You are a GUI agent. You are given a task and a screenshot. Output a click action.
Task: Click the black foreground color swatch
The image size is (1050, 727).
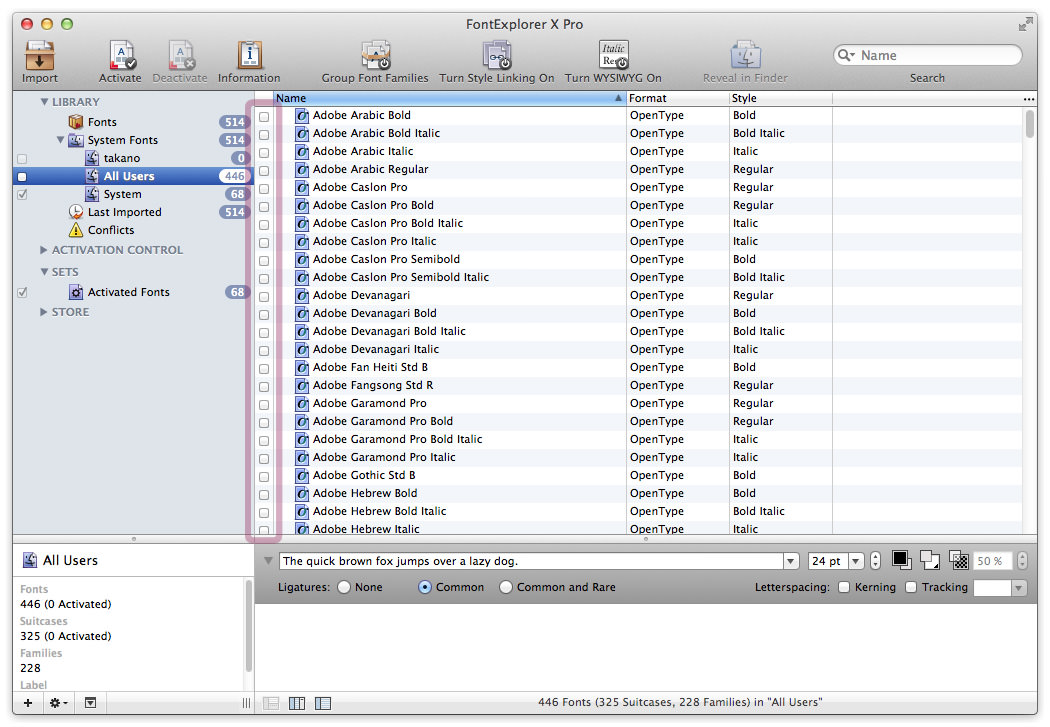901,560
